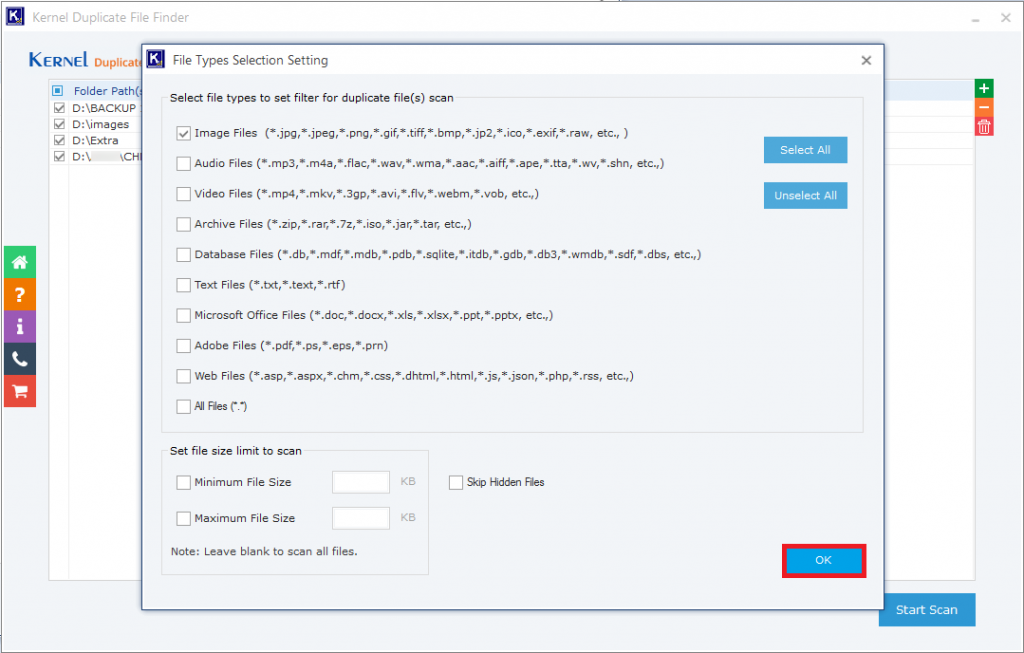Check the All Files (*.*) option
Screen dimensions: 1024x653
pos(184,406)
